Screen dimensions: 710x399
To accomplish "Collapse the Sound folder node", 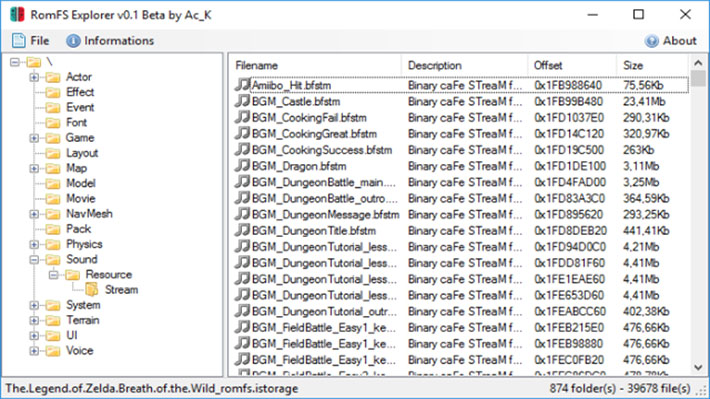I will click(34, 260).
